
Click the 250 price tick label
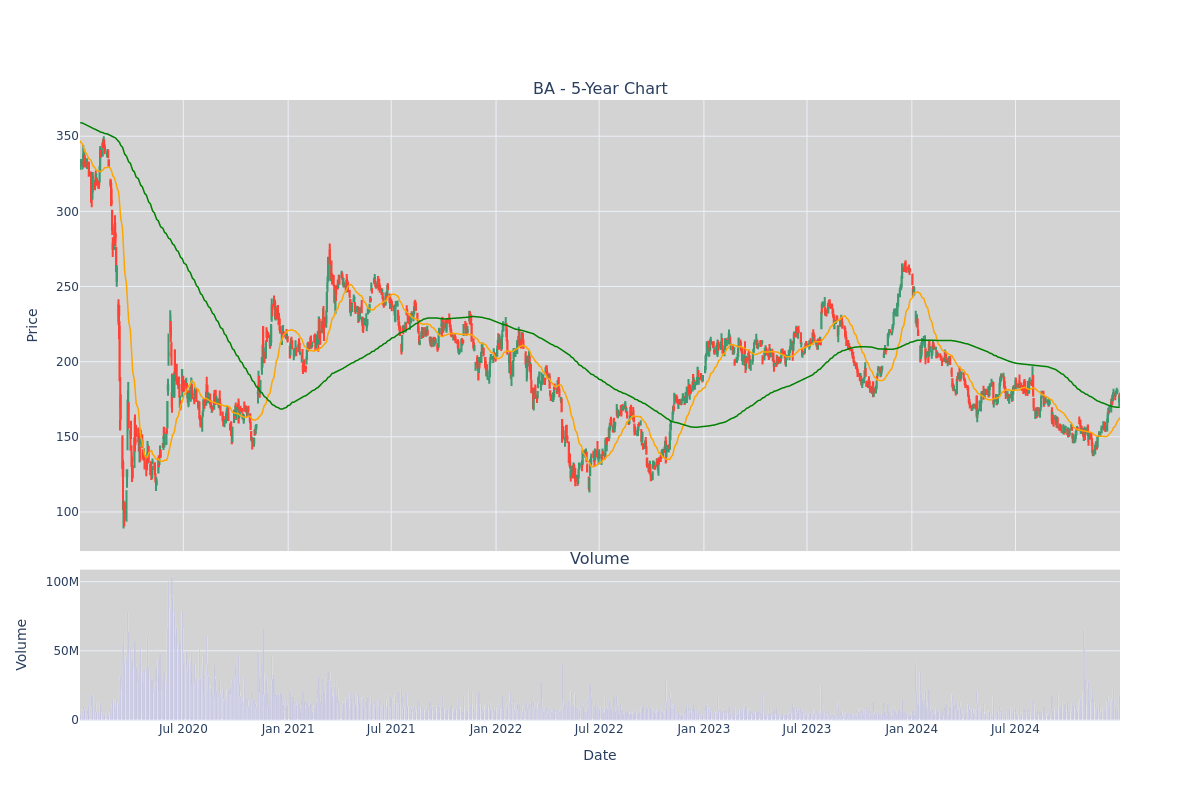(67, 286)
